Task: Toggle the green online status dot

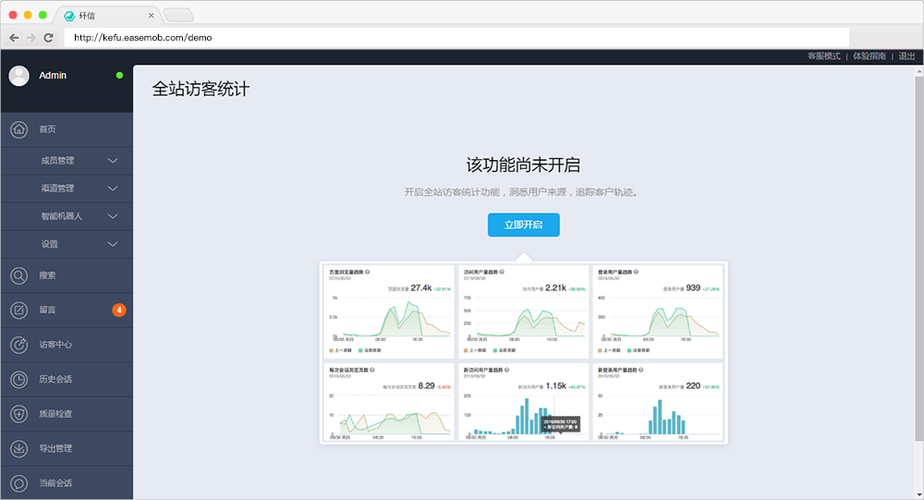Action: pos(120,75)
